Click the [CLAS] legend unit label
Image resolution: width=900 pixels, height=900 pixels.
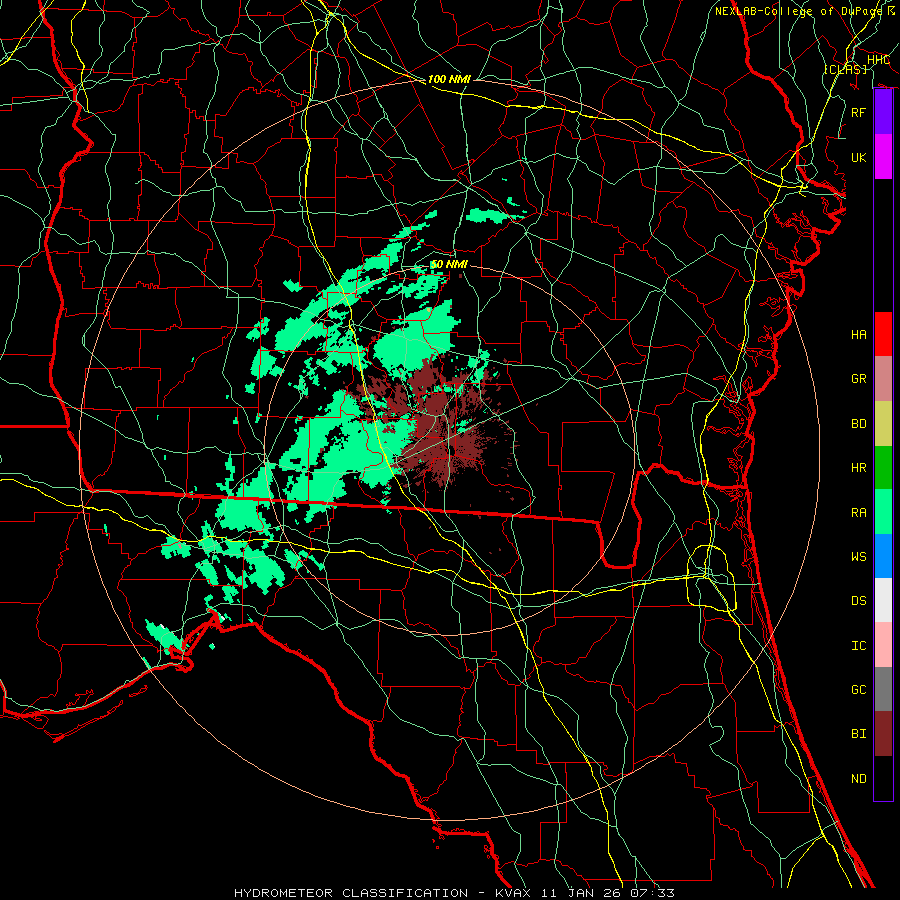click(845, 69)
